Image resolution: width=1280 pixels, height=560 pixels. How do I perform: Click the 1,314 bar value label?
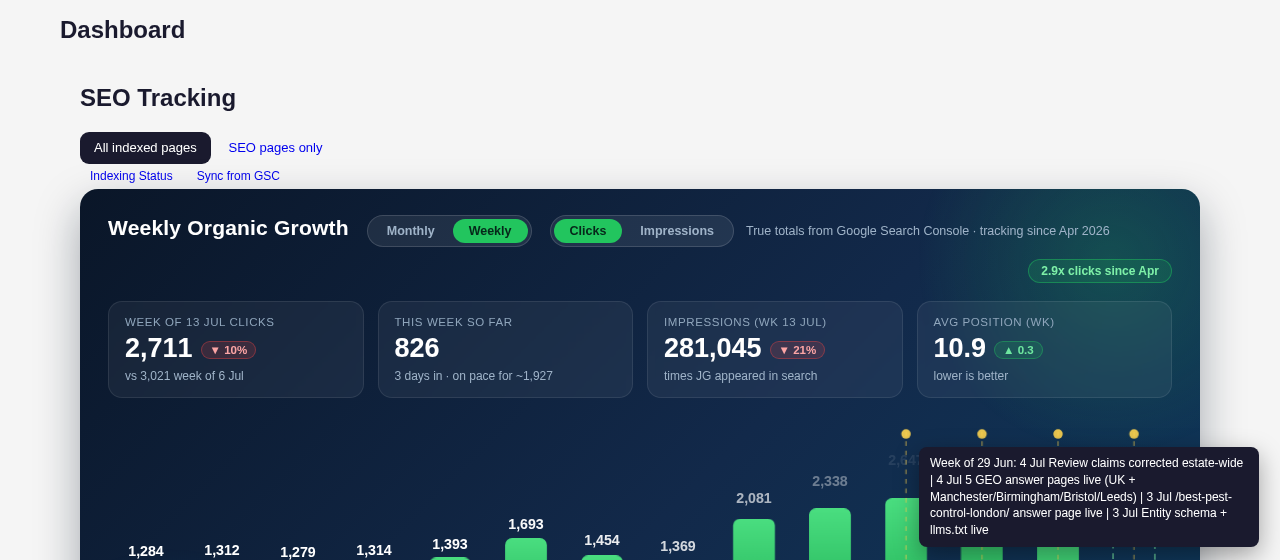tap(374, 550)
